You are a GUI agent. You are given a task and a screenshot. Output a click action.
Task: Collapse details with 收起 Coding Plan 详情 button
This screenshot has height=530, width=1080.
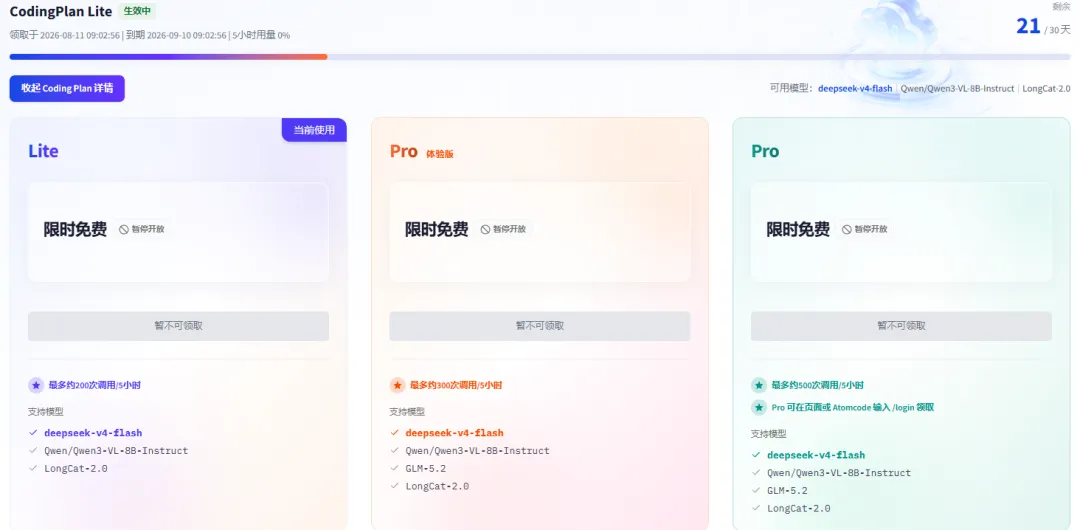point(67,88)
